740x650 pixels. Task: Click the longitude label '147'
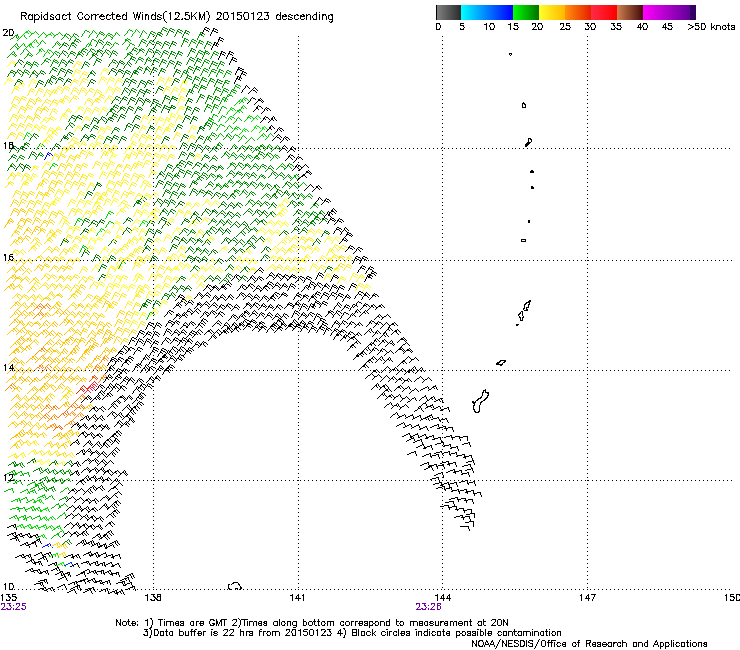(587, 598)
